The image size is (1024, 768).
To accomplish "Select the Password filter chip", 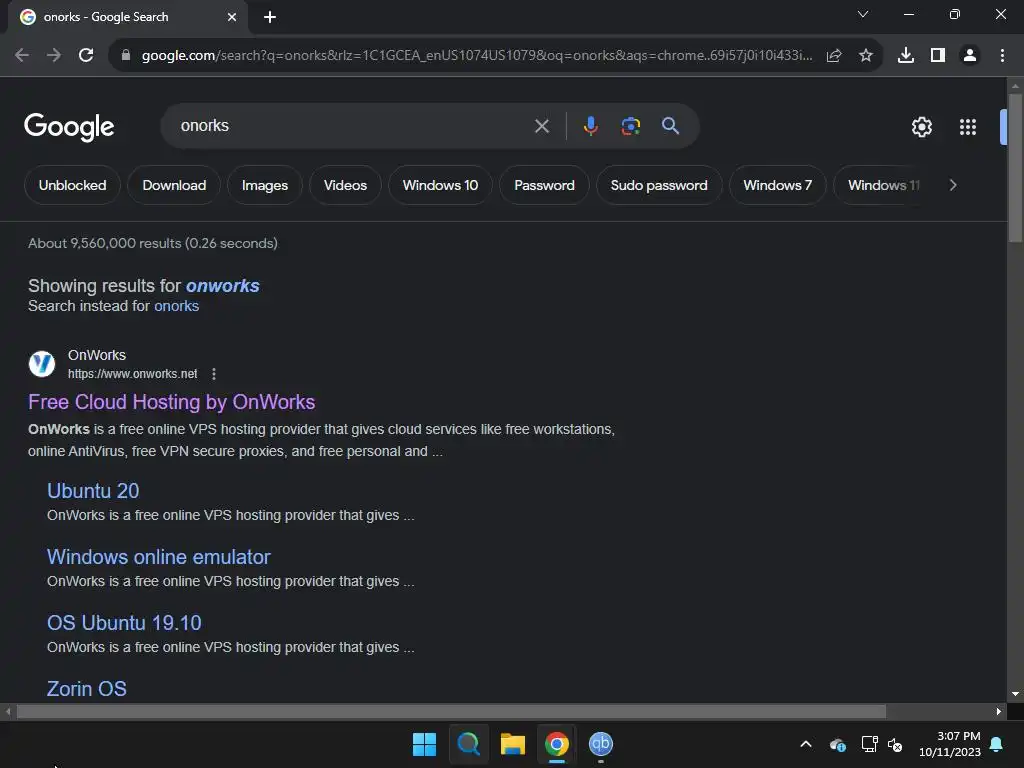I will pos(544,185).
